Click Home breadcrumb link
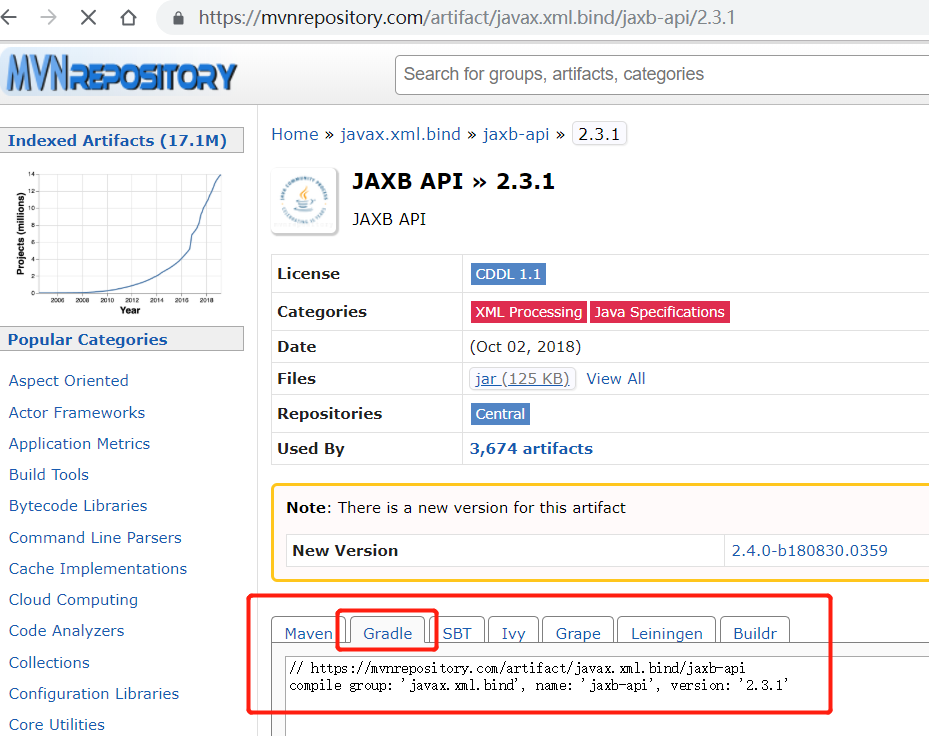The image size is (929, 736). pyautogui.click(x=294, y=134)
